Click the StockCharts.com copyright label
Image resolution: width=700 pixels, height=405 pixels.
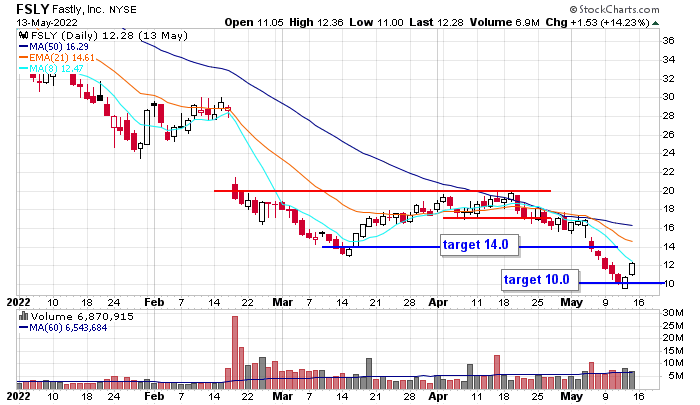click(614, 9)
